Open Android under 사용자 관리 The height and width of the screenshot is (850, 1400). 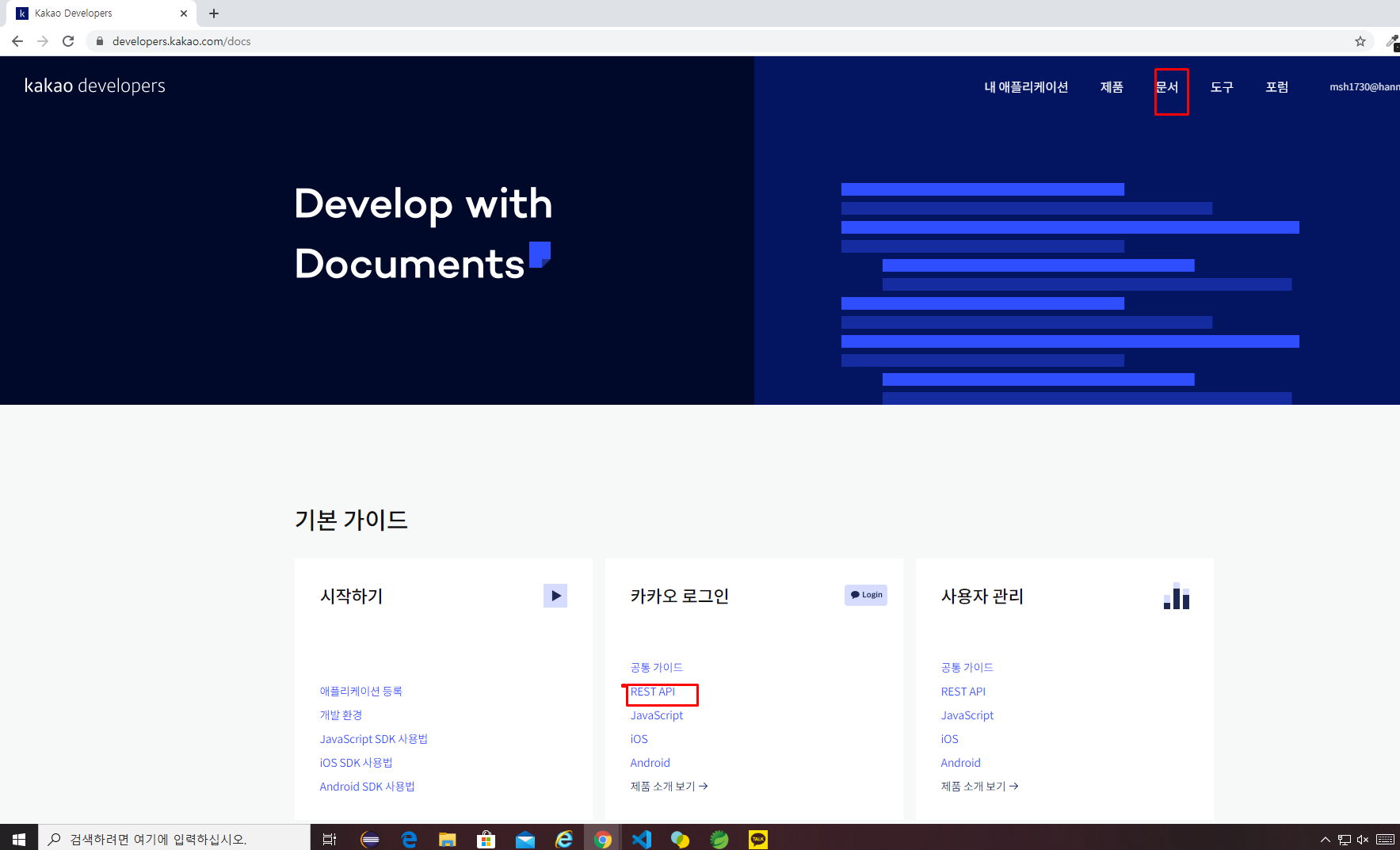960,763
